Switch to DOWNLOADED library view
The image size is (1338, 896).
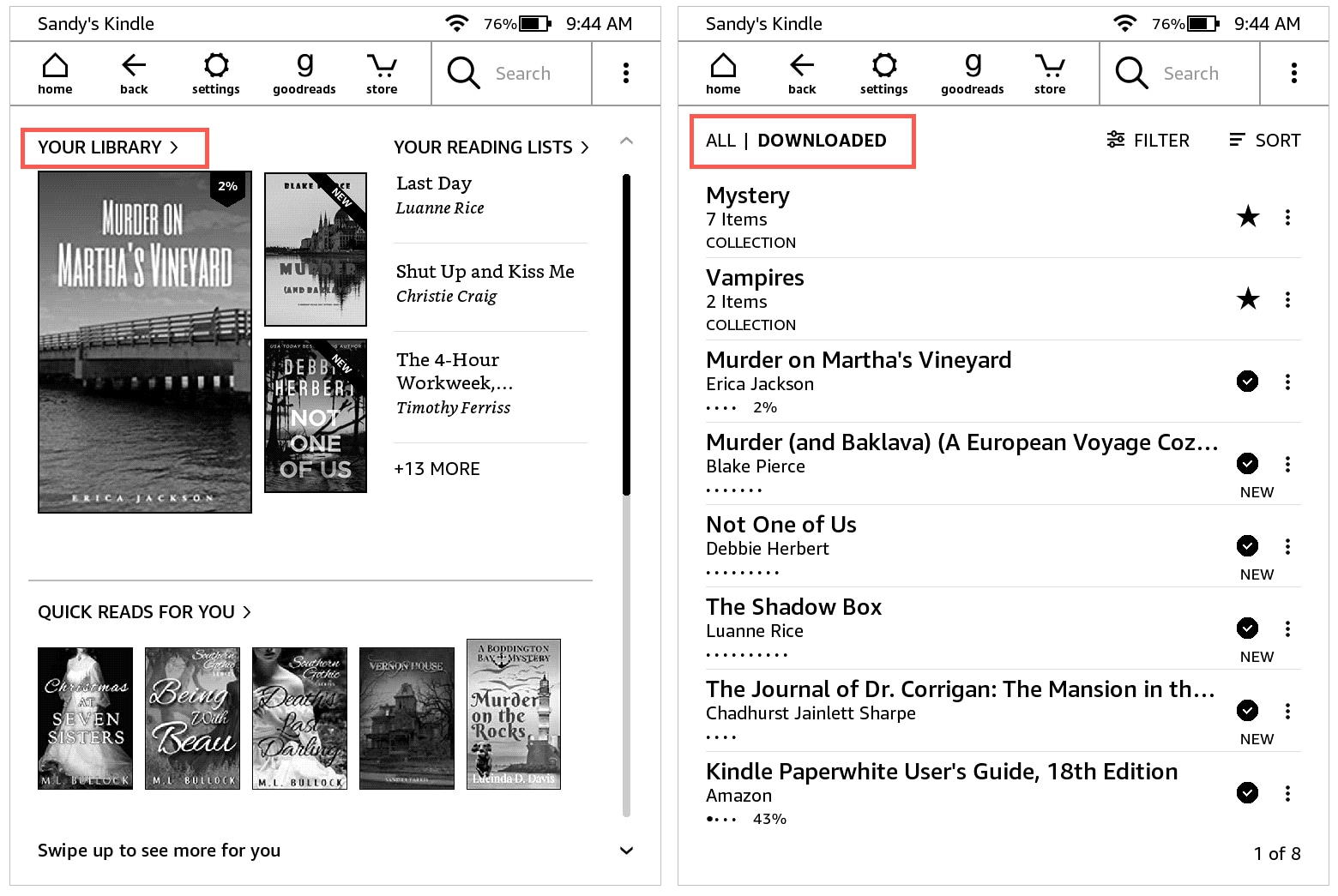tap(822, 141)
